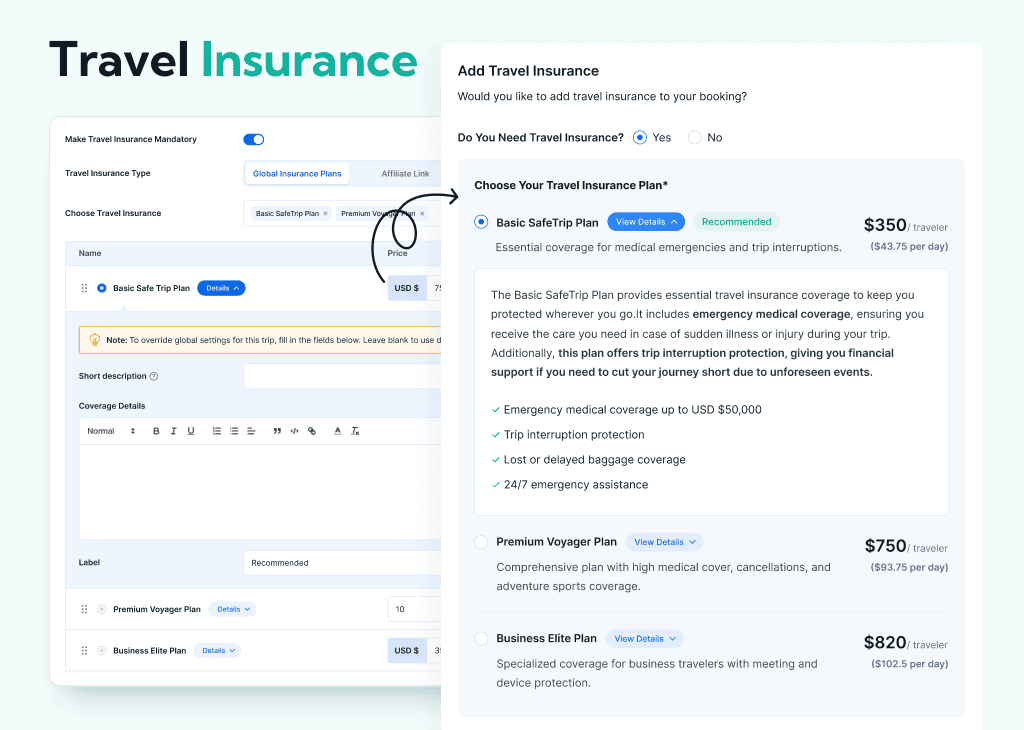Viewport: 1024px width, 730px height.
Task: Insert a bulleted list
Action: tap(234, 431)
